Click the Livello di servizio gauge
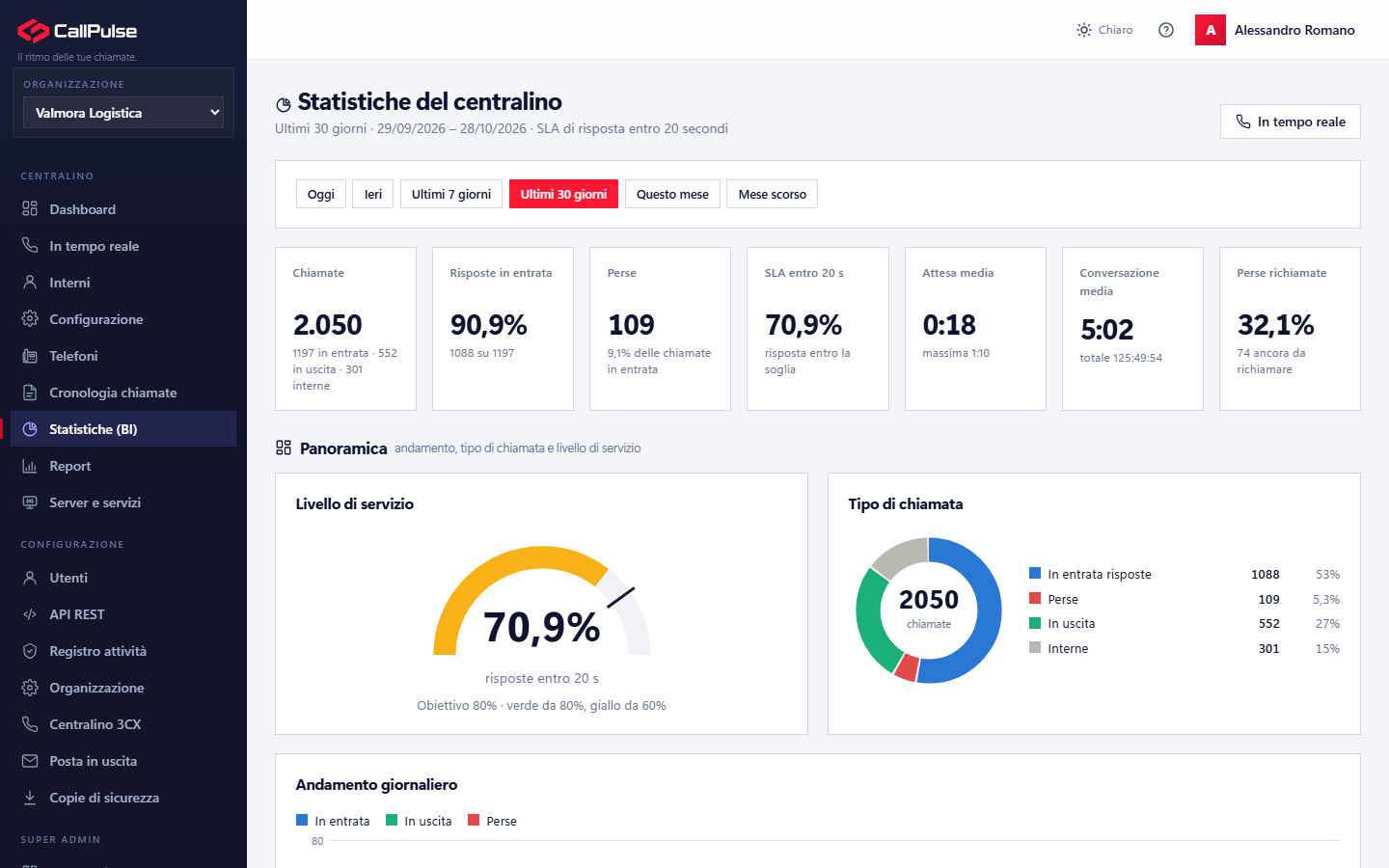Image resolution: width=1389 pixels, height=868 pixels. pyautogui.click(x=542, y=601)
